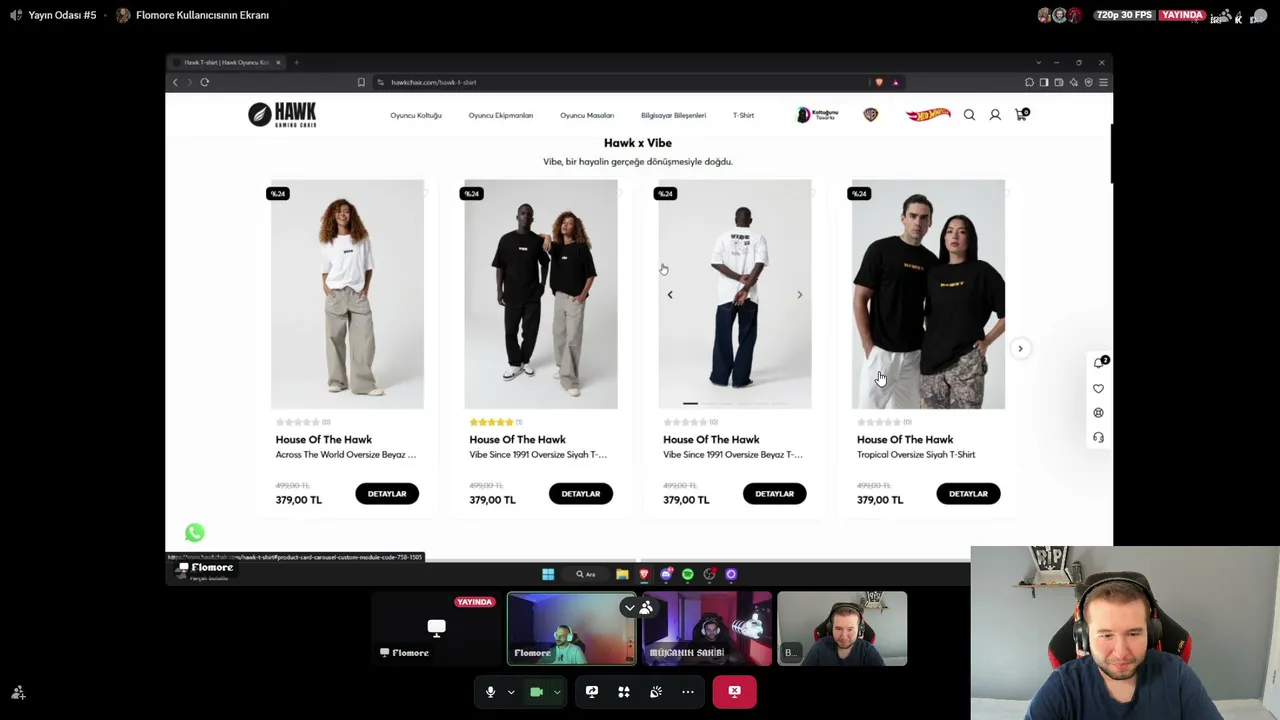The height and width of the screenshot is (720, 1280).
Task: Click the taskbar search box labeled Ara
Action: click(586, 574)
